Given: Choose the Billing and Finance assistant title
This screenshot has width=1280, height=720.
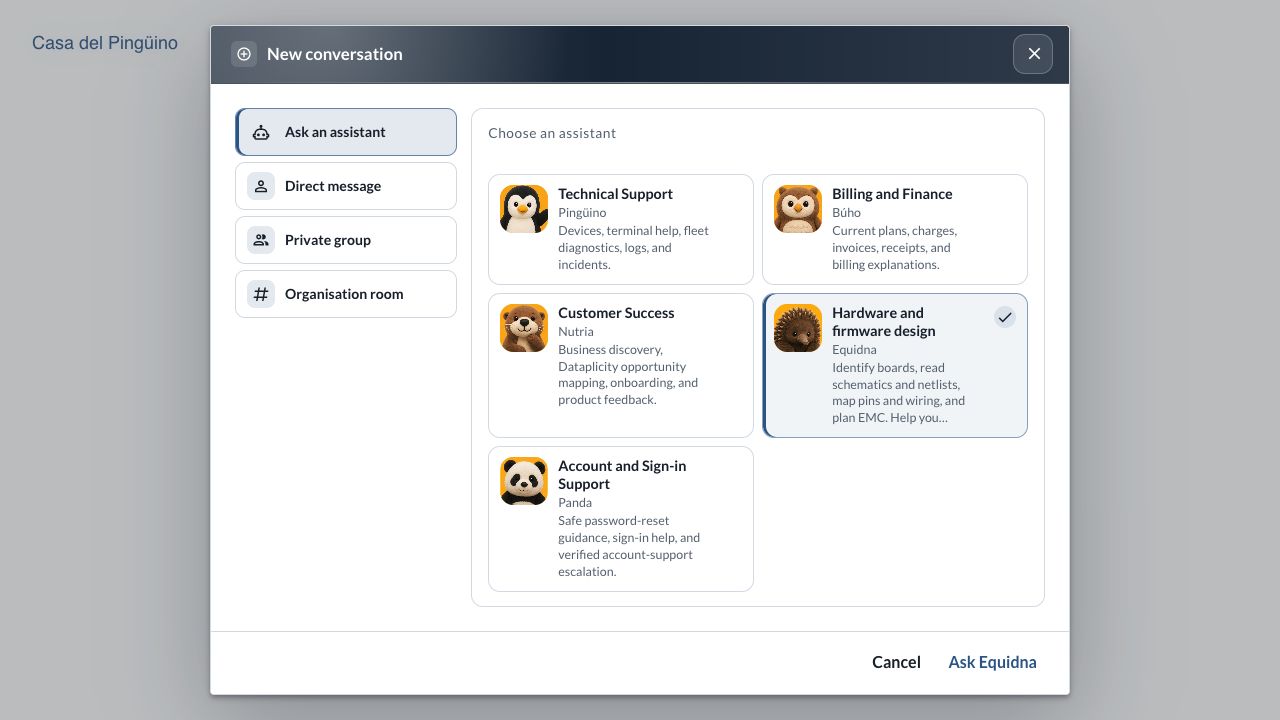Looking at the screenshot, I should (892, 194).
